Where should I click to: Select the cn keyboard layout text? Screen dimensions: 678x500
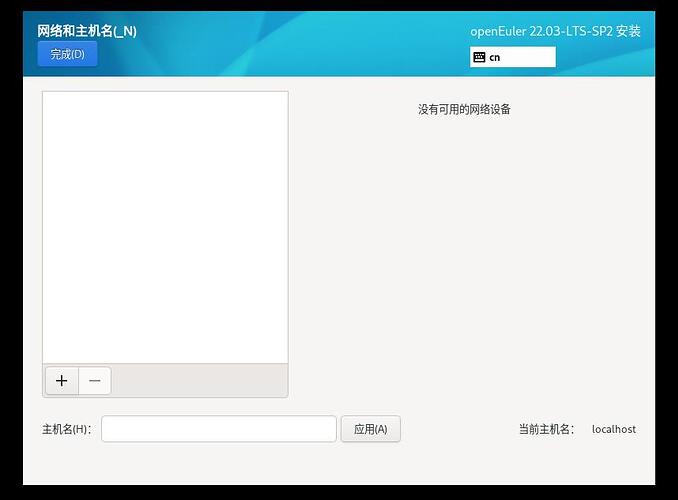495,58
